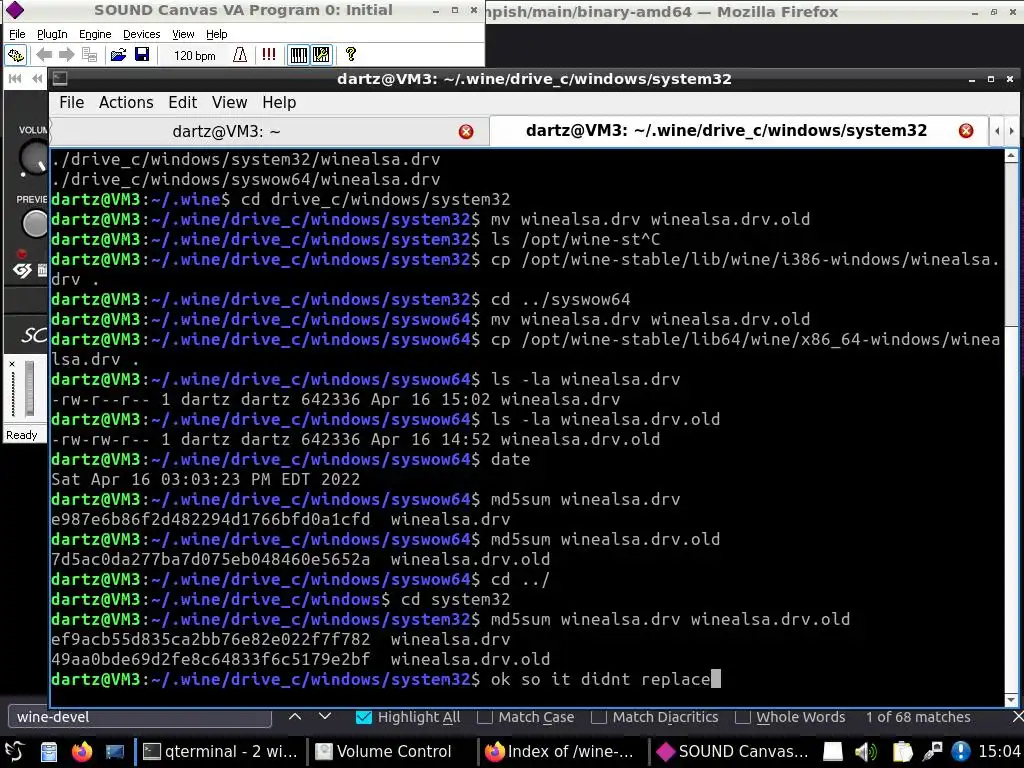Click terminal scrollbar down arrow

[1011, 699]
